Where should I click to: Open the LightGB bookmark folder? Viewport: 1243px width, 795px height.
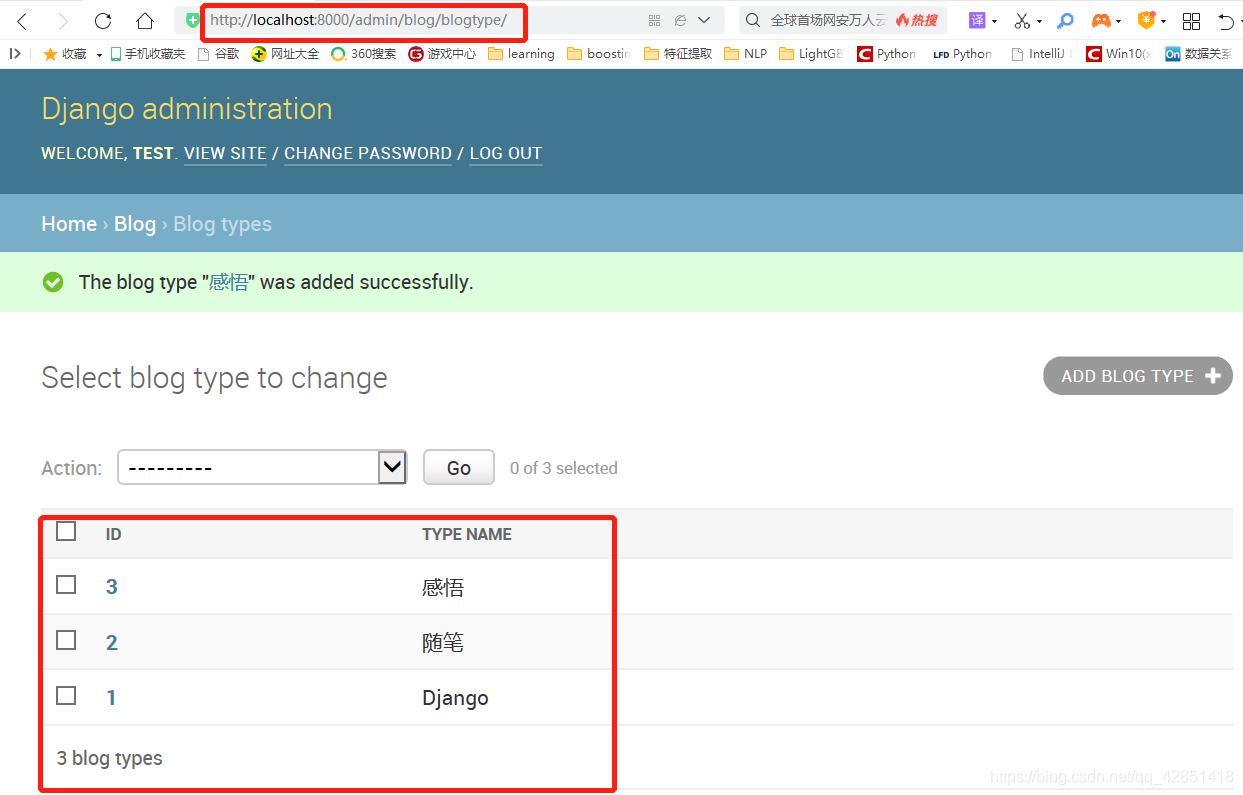coord(811,54)
